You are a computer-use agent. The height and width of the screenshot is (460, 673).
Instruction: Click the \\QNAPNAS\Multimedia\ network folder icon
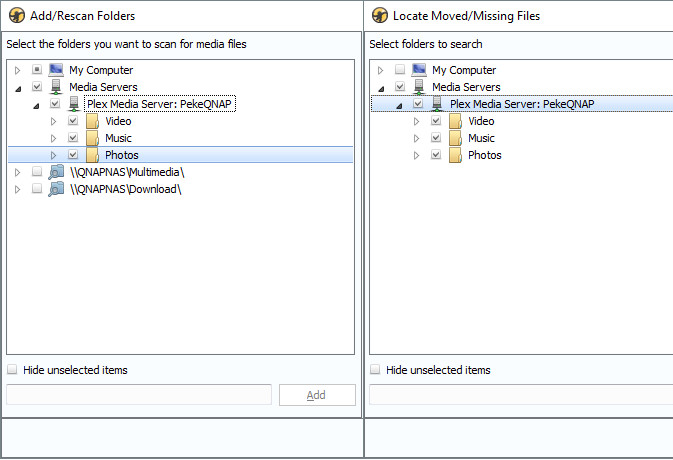[57, 172]
